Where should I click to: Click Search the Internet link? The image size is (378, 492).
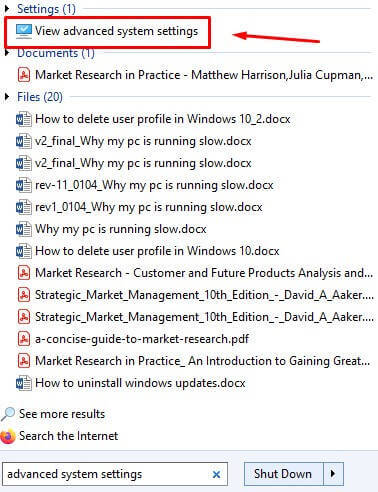[69, 436]
